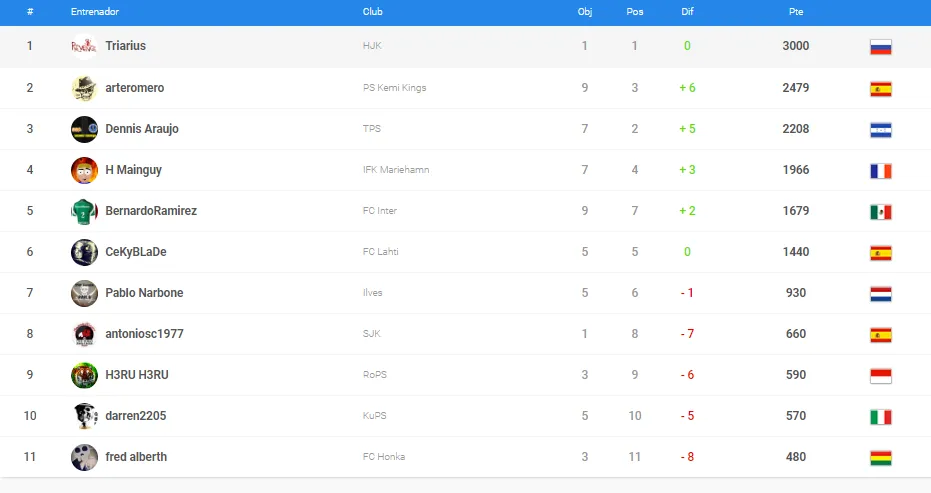The height and width of the screenshot is (493, 931).
Task: Click the French flag in H Mainguy's row
Action: pyautogui.click(x=881, y=171)
